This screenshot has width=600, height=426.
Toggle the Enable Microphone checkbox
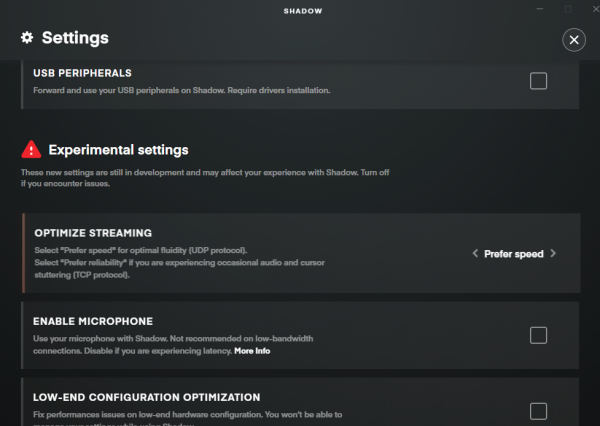[x=538, y=335]
